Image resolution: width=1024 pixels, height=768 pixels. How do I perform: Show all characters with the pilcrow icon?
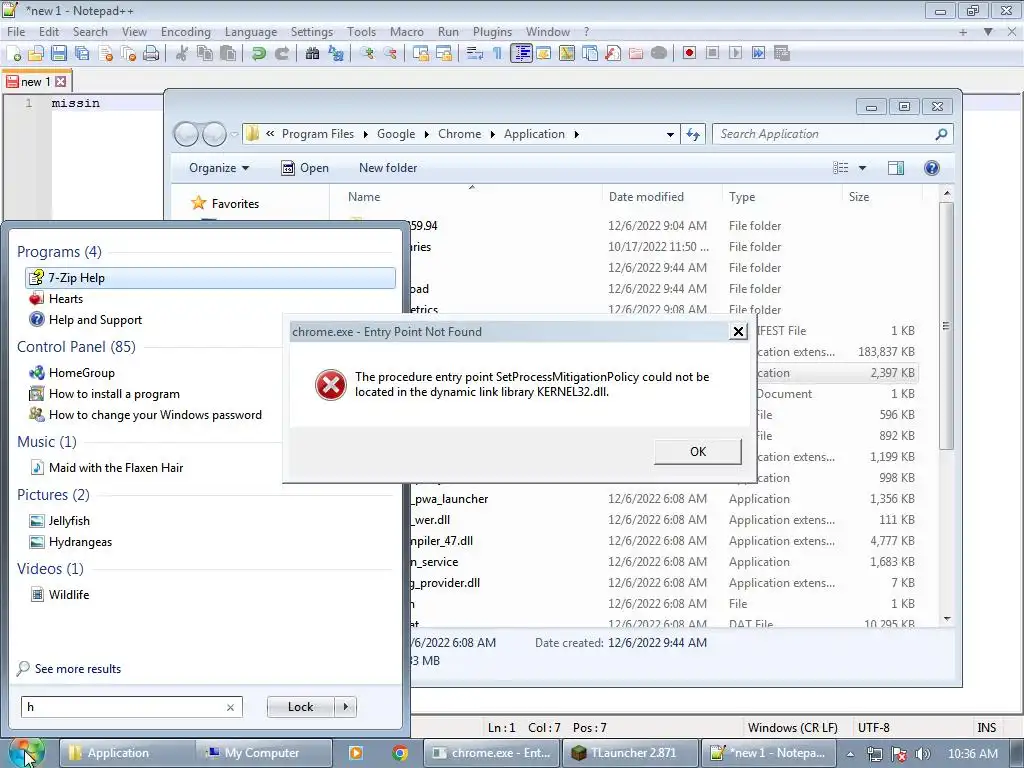(497, 54)
